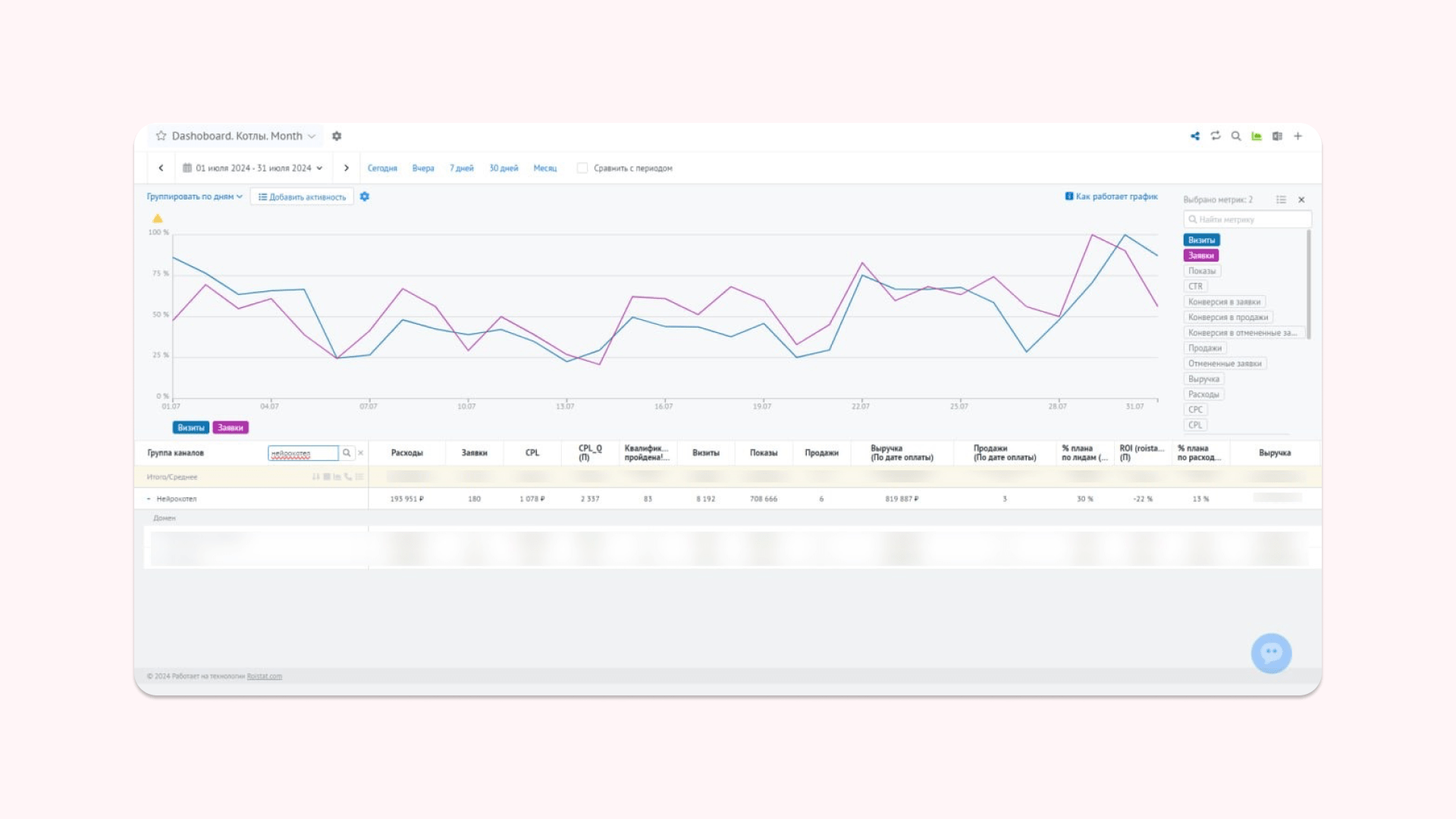
Task: Toggle the 'Показы' metric tag
Action: (x=1201, y=271)
